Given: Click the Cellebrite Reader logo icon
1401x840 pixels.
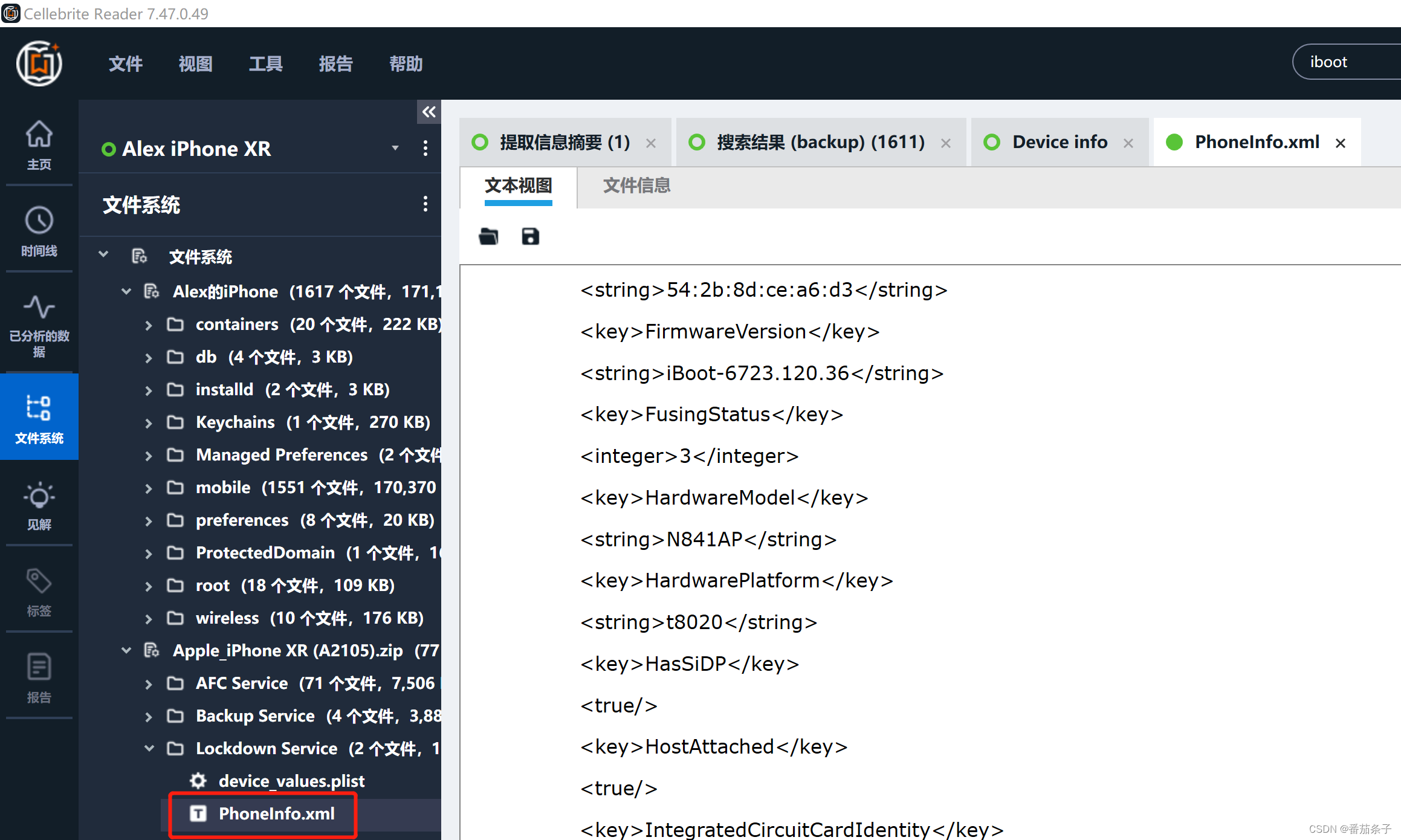Looking at the screenshot, I should 39,63.
